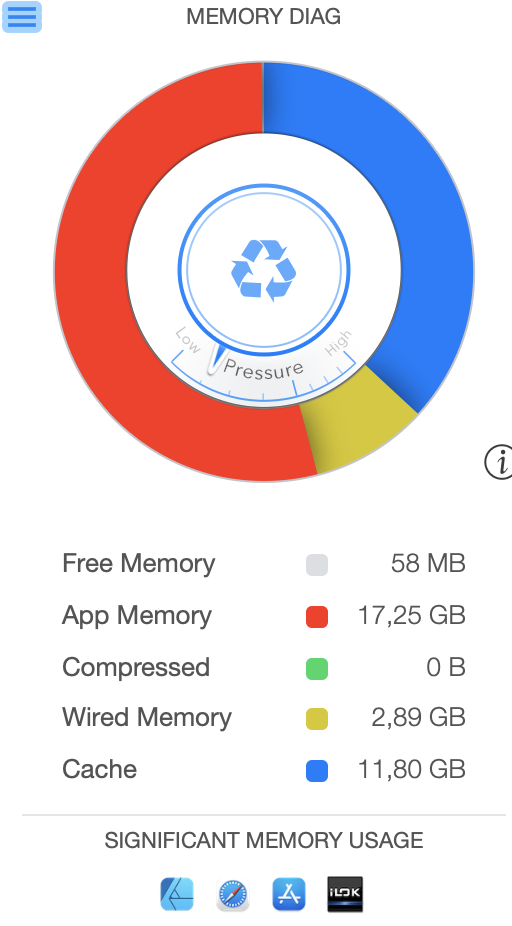This screenshot has height=926, width=512.
Task: Click the gray Free Memory swatch
Action: [x=317, y=565]
